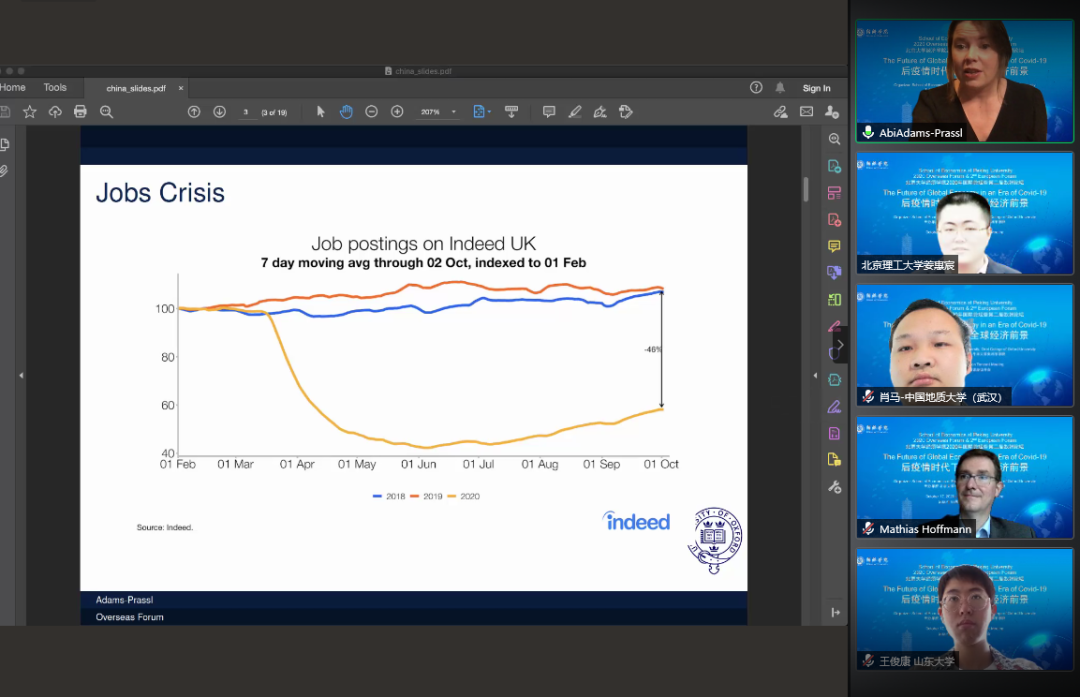The height and width of the screenshot is (697, 1080).
Task: Open the notifications bell
Action: 780,88
